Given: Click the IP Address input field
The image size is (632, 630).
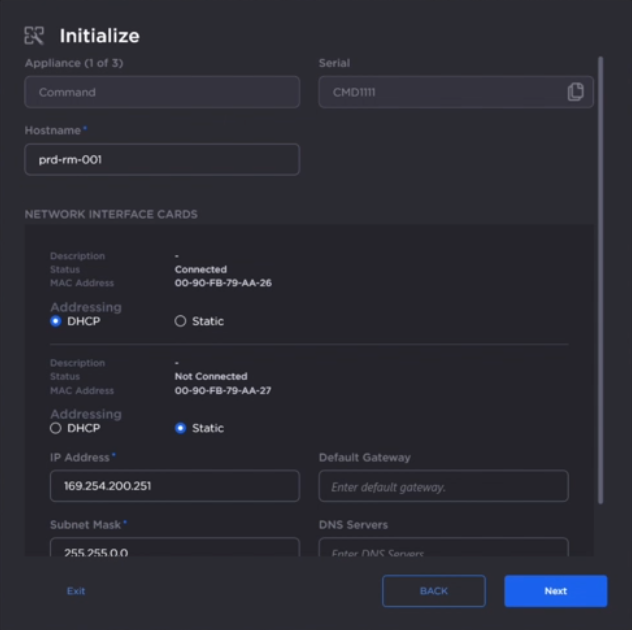Looking at the screenshot, I should (174, 486).
